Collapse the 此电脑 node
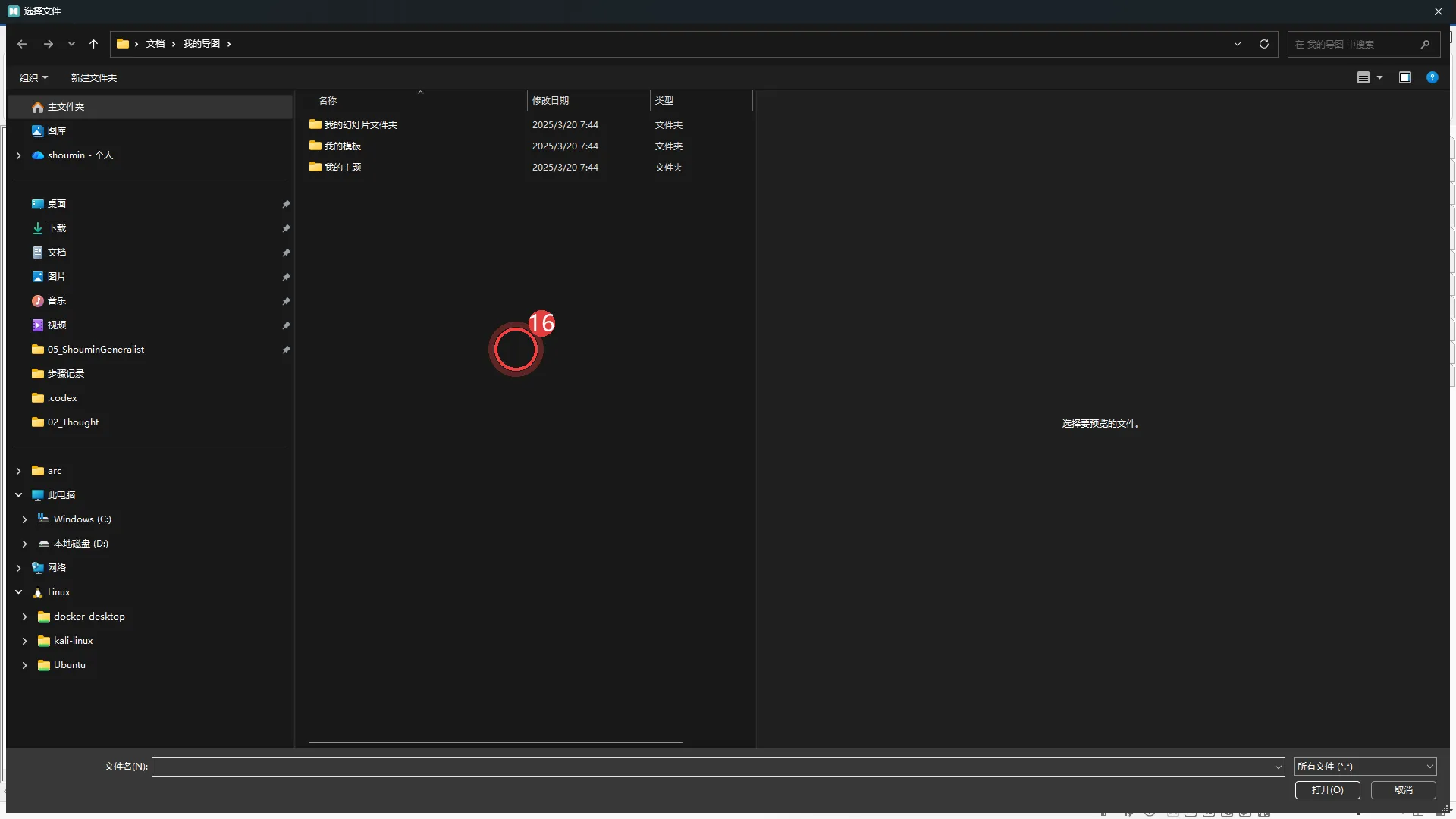Viewport: 1456px width, 819px height. (x=19, y=495)
